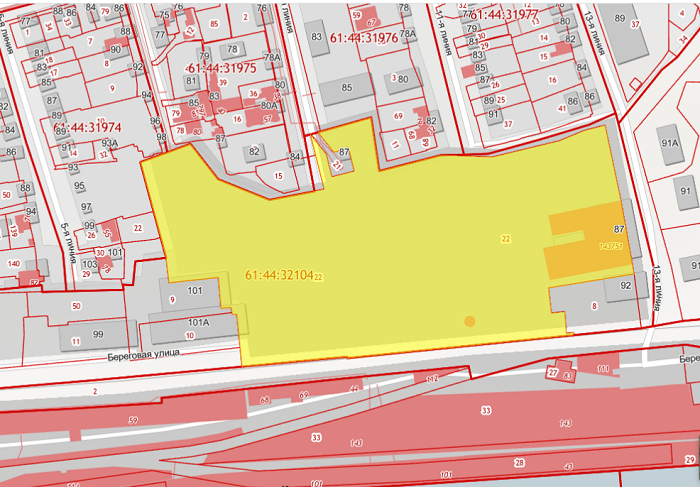Click parcel number 50 left of building 101
The image size is (700, 487).
coord(76,306)
